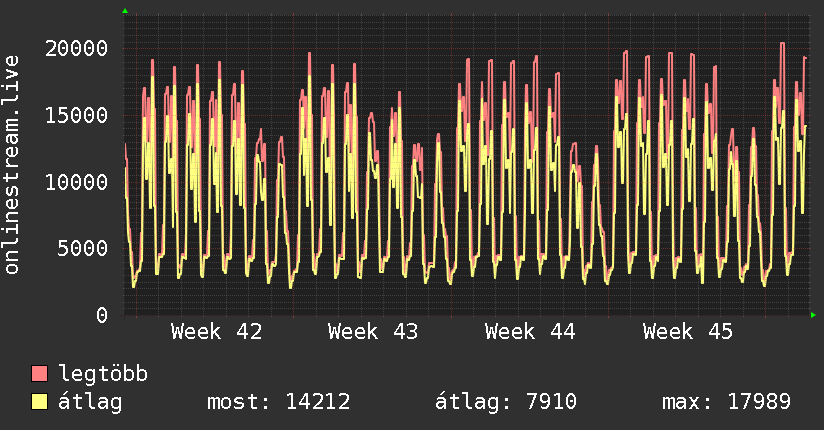
Task: Click the max: 17989 statistic
Action: [726, 402]
